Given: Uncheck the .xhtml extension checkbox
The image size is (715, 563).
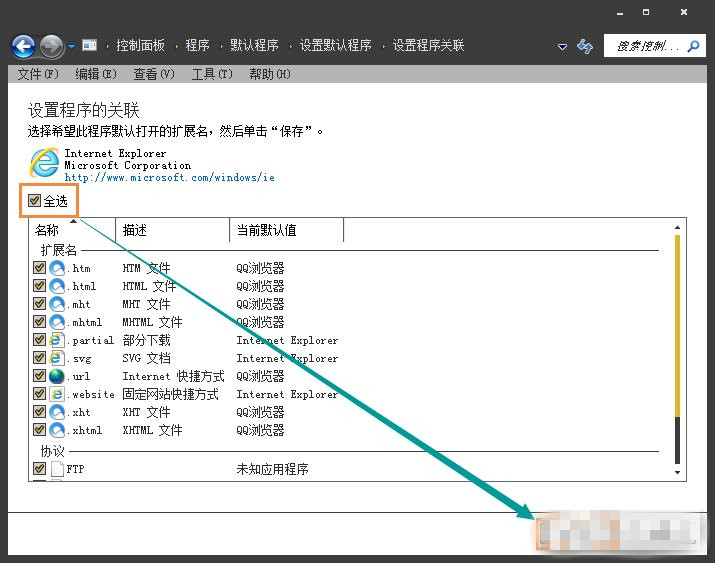Looking at the screenshot, I should pyautogui.click(x=39, y=429).
